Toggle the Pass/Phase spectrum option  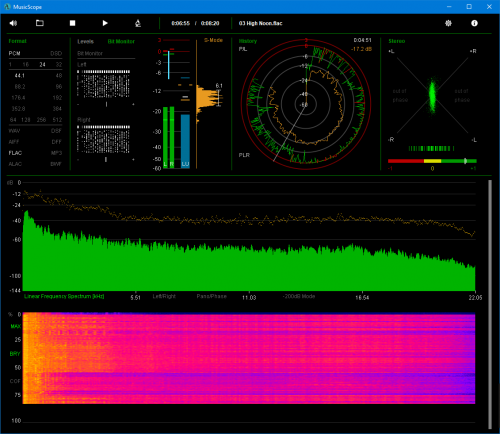tap(211, 296)
